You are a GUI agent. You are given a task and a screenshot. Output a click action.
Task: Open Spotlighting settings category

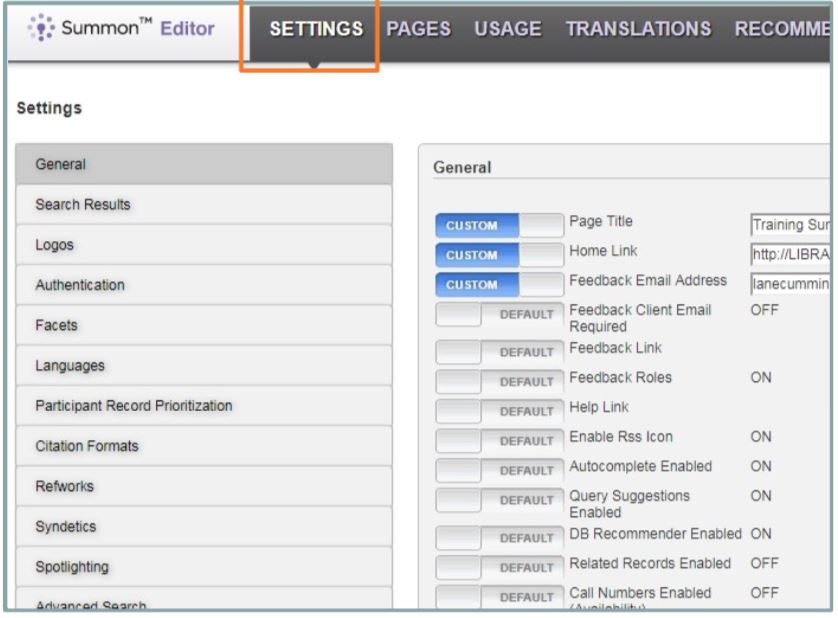204,567
